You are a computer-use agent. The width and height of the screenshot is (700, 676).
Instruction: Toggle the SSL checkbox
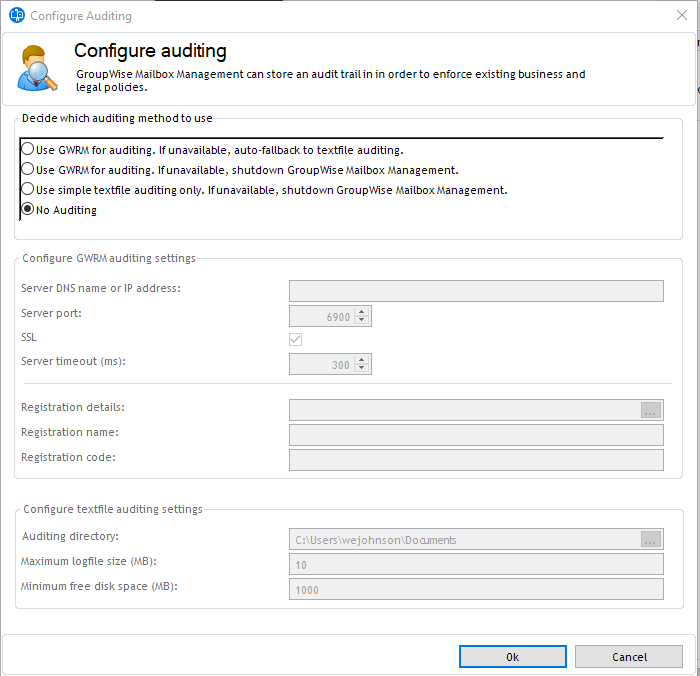296,340
